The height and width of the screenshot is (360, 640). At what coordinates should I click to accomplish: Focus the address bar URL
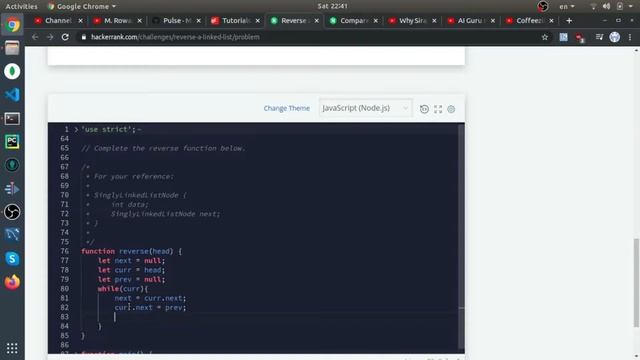click(x=175, y=37)
